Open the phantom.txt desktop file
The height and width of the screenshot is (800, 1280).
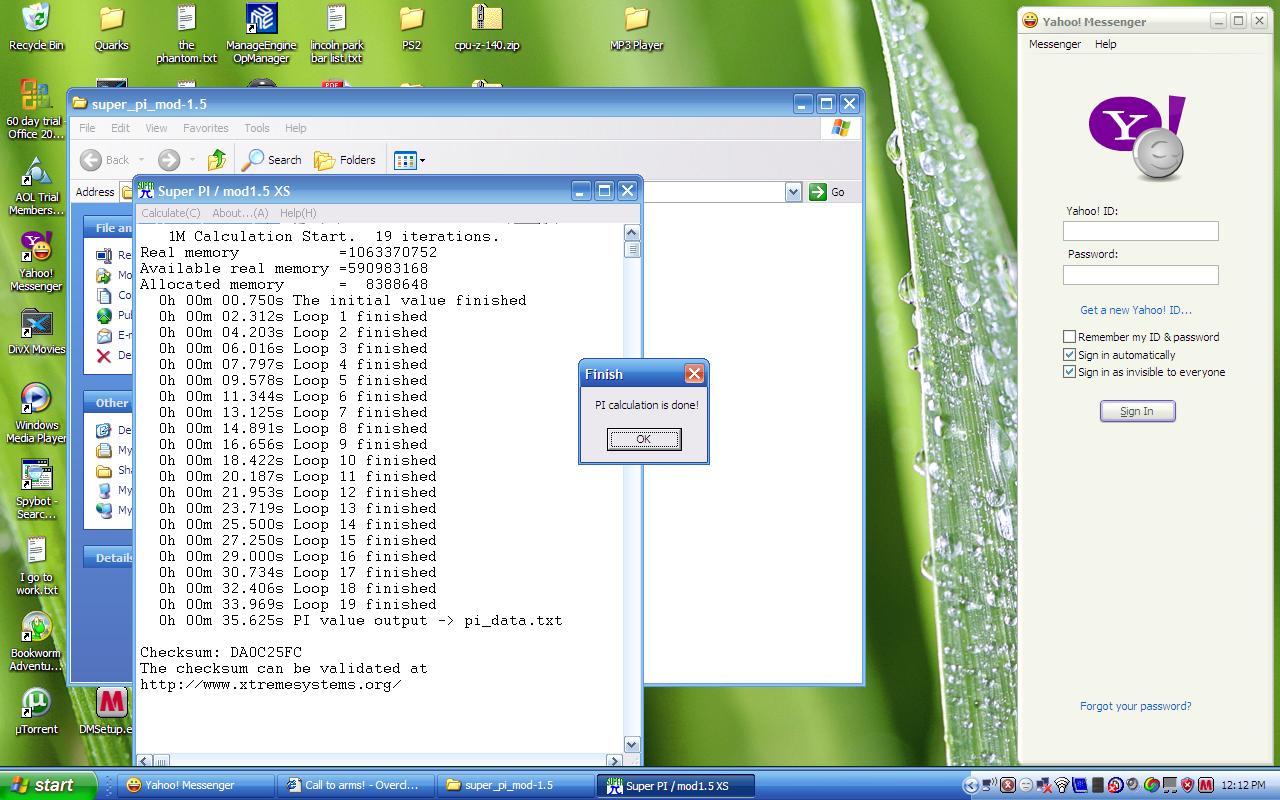tap(186, 33)
